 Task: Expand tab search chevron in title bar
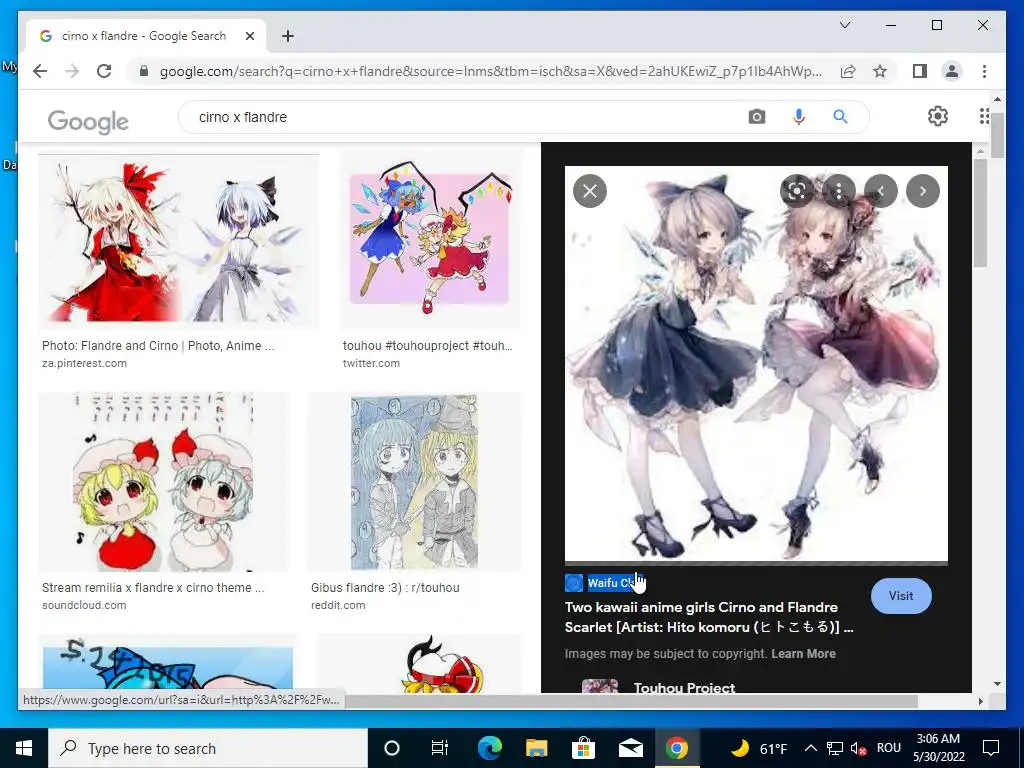(844, 25)
